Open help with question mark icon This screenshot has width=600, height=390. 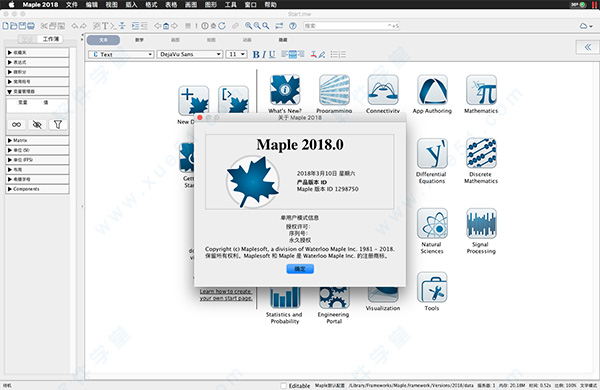click(x=293, y=26)
